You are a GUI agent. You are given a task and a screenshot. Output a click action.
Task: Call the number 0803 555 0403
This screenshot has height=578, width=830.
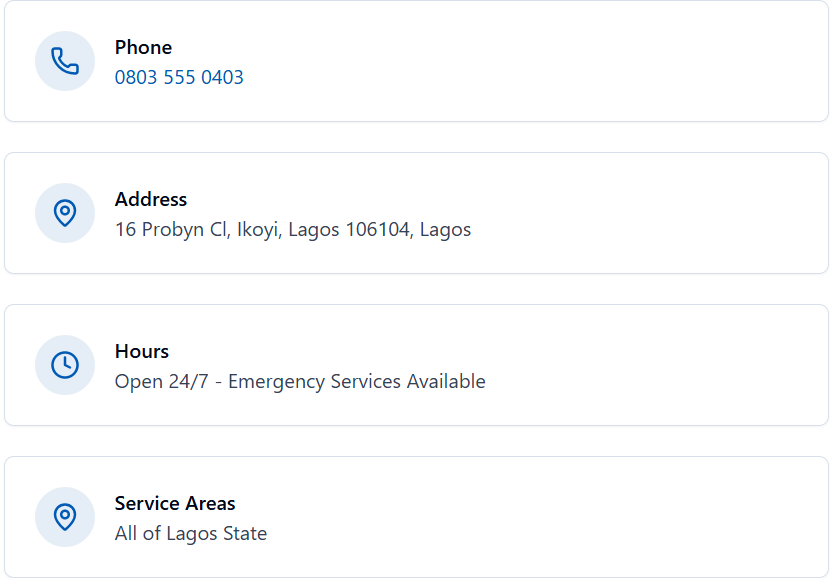(x=179, y=77)
